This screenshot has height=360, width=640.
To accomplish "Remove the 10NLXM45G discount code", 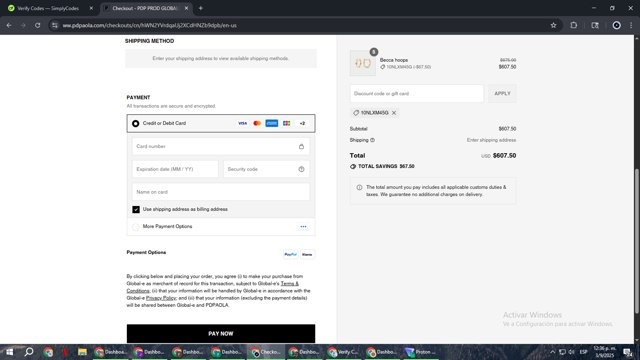I will point(394,113).
